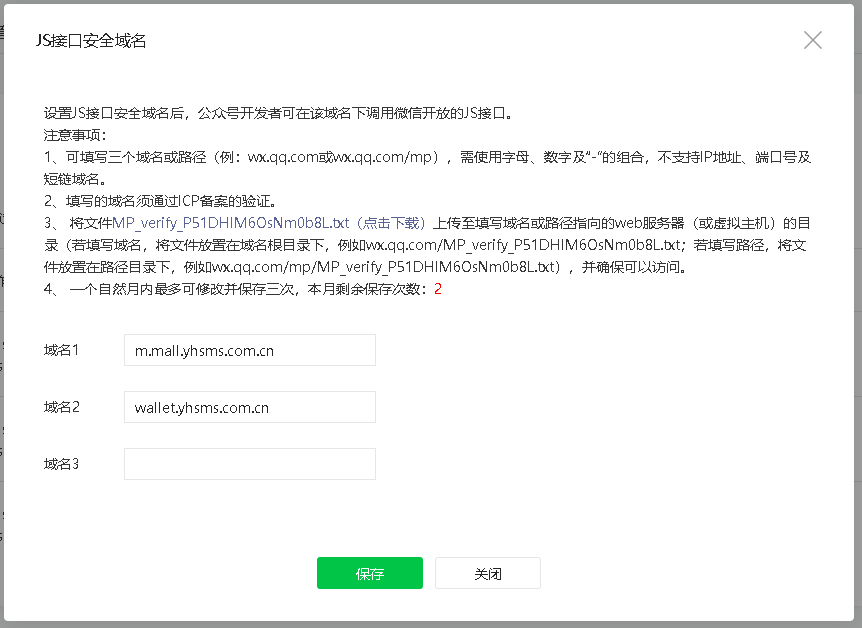Click the intro sentence about 设置JS接口安全域名
862x628 pixels.
(x=278, y=113)
